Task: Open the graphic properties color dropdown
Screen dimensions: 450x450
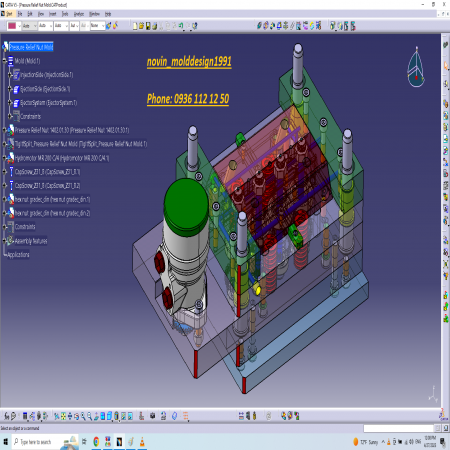Action: pos(19,26)
